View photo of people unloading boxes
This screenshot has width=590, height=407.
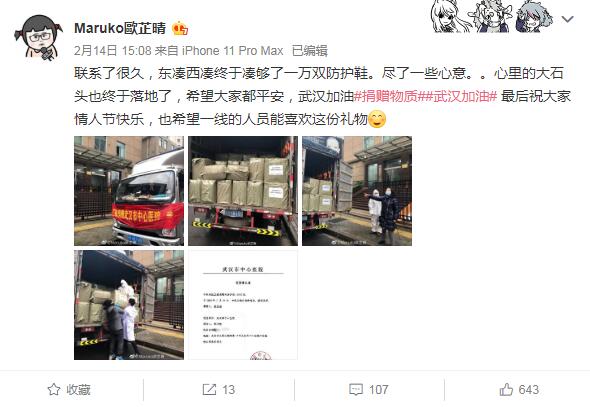(129, 305)
